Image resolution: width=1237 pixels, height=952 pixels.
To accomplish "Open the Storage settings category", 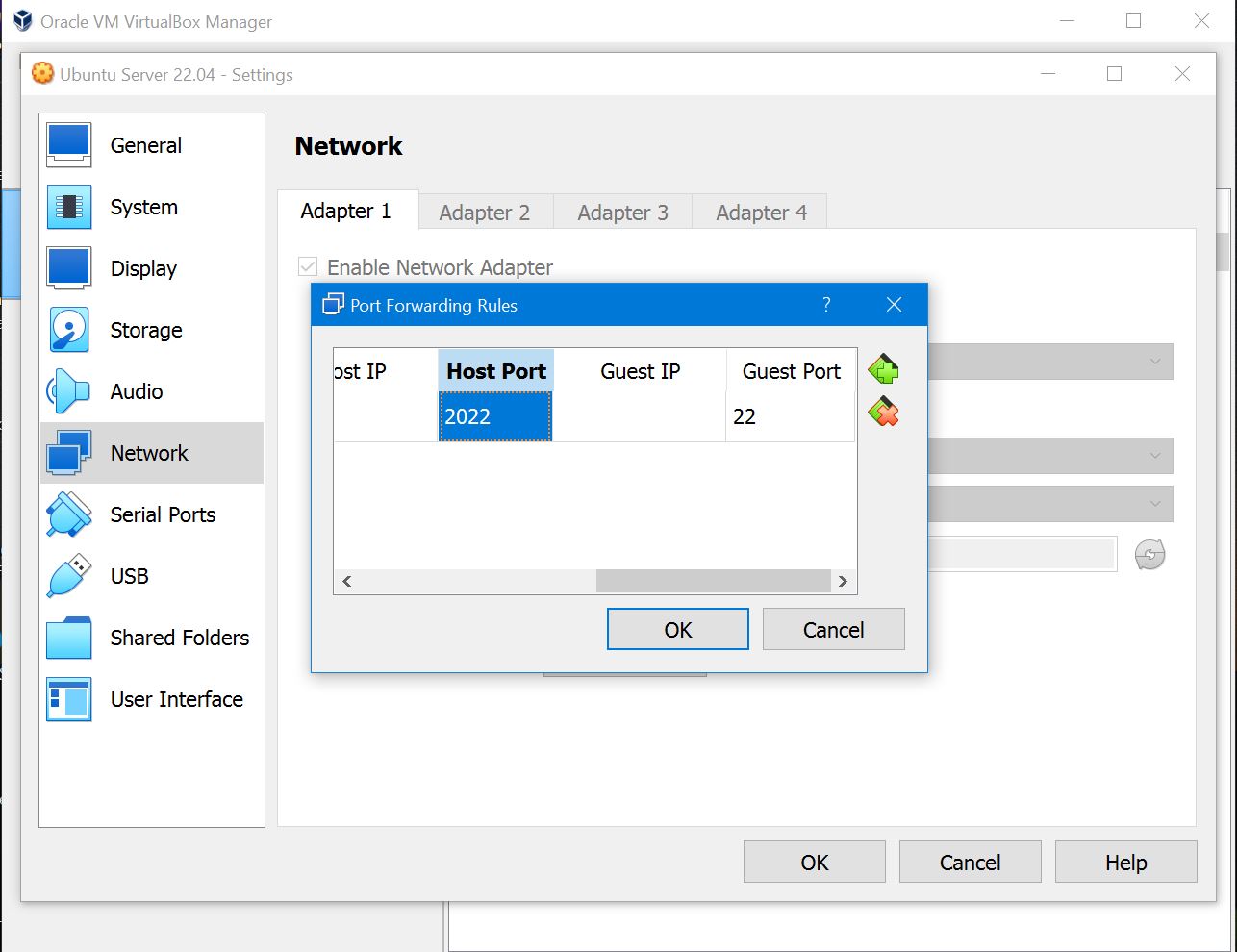I will tap(152, 330).
